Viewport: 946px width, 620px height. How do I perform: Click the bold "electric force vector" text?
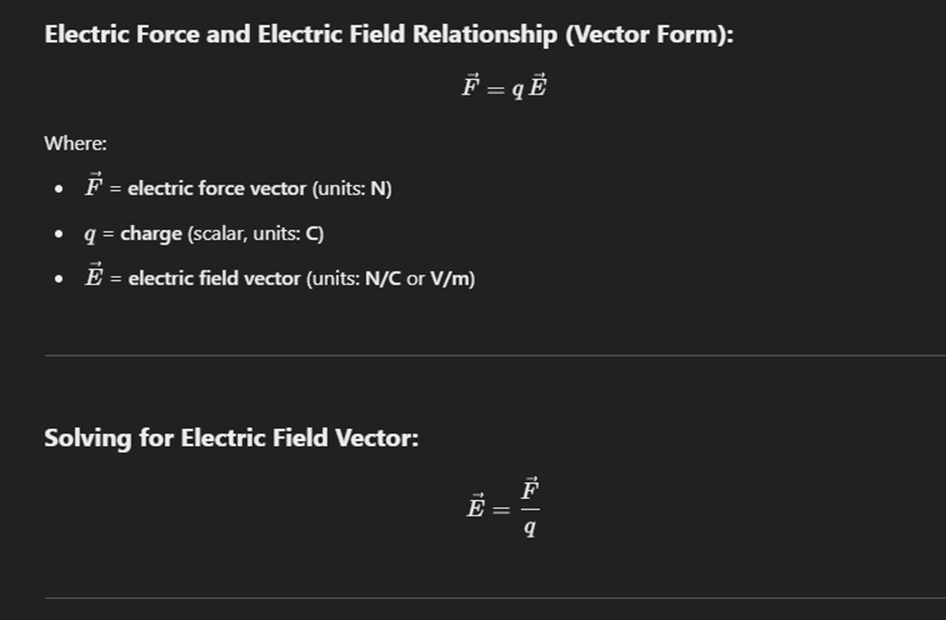pyautogui.click(x=217, y=188)
